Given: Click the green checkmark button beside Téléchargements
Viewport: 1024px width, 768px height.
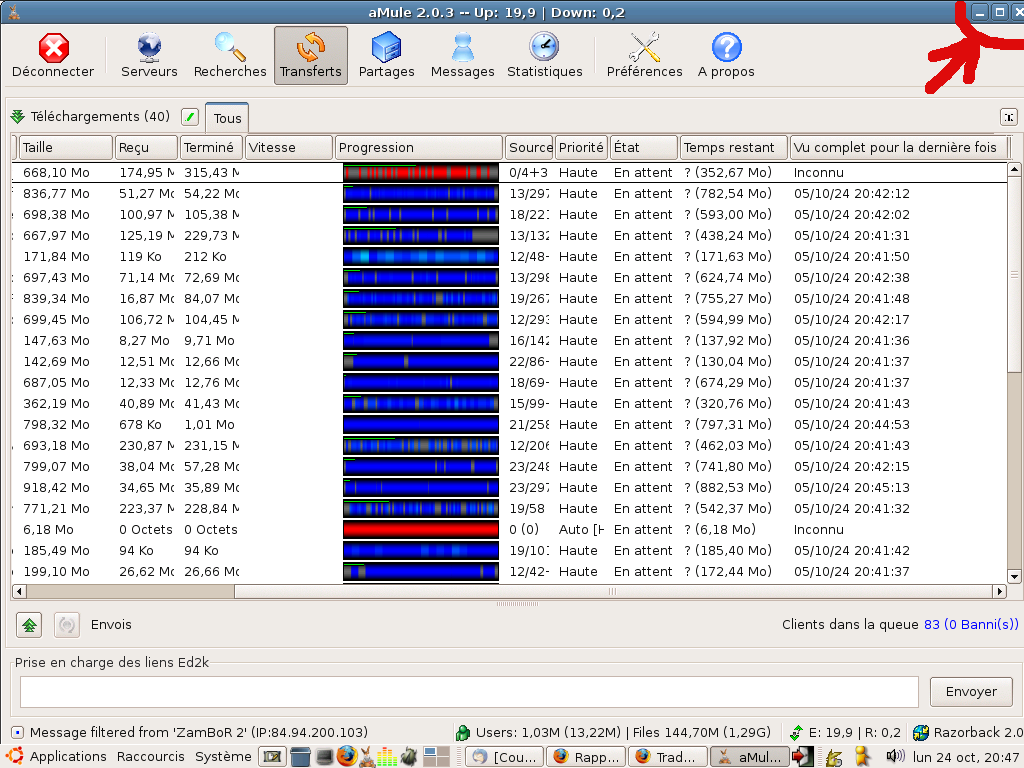Looking at the screenshot, I should (x=190, y=117).
